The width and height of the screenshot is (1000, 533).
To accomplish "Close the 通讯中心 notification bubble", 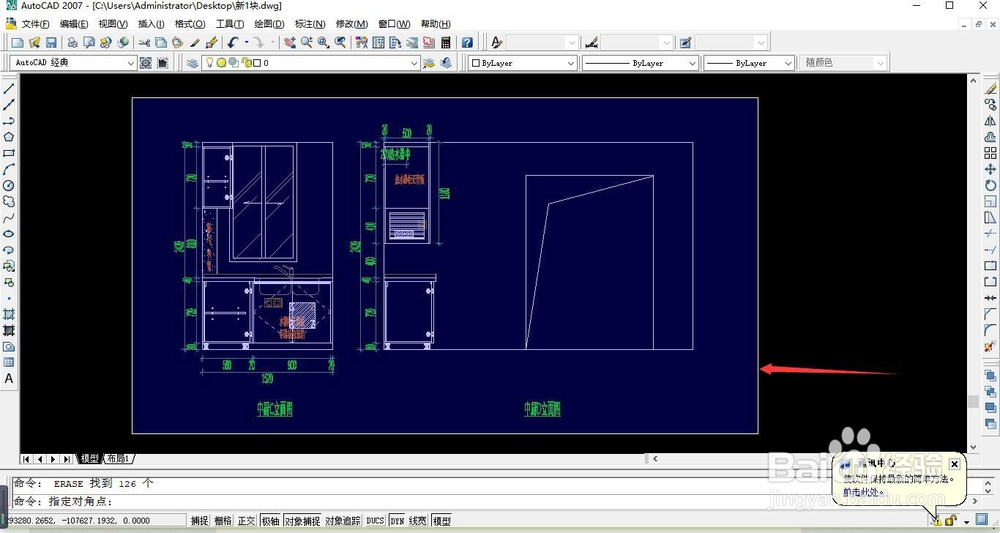I will (954, 464).
